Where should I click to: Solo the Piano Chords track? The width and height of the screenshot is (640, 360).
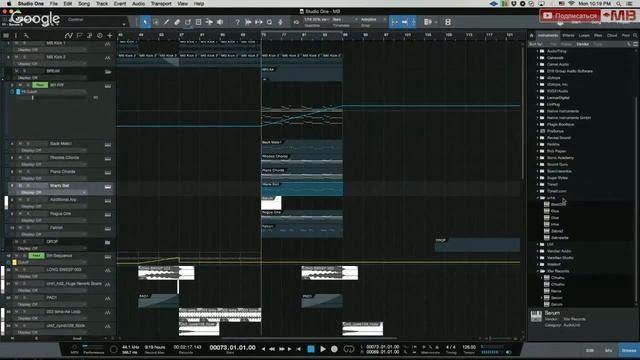27,172
